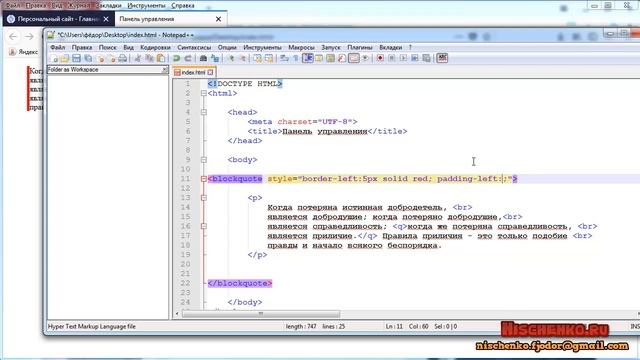Open the Макросы menu
Screen dimensions: 640x360
pos(301,47)
